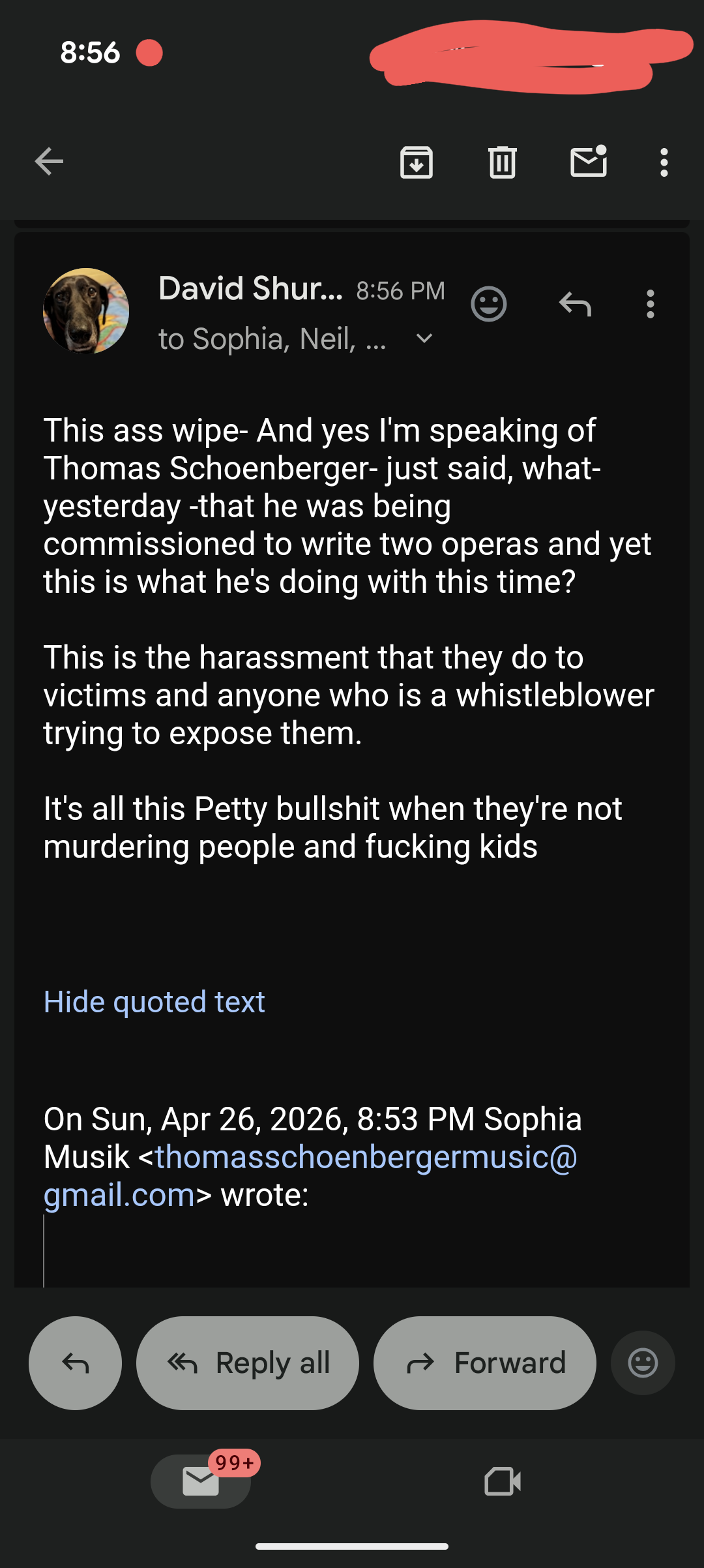The image size is (704, 1568).
Task: Add emoji reaction beside the sender name
Action: 488,304
